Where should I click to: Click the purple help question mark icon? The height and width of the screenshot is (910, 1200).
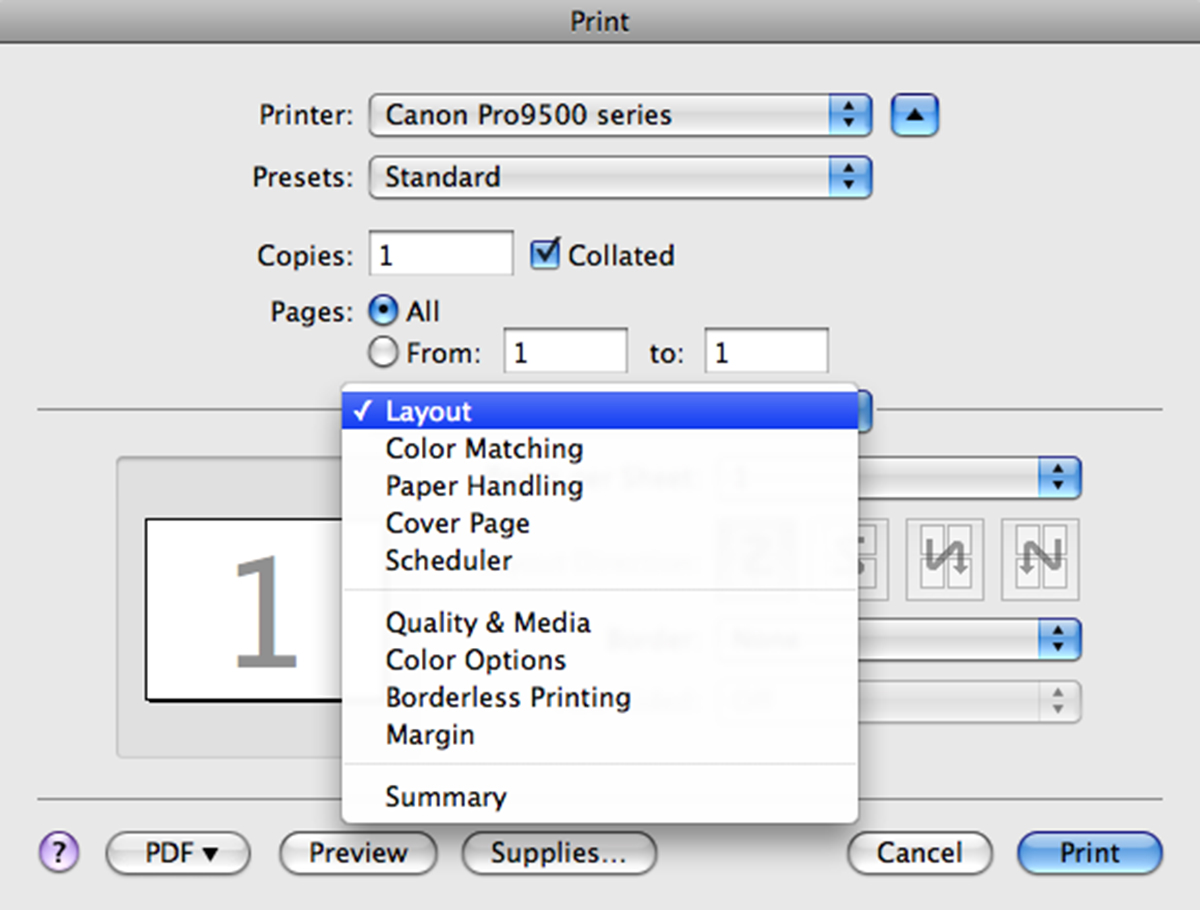click(x=59, y=853)
